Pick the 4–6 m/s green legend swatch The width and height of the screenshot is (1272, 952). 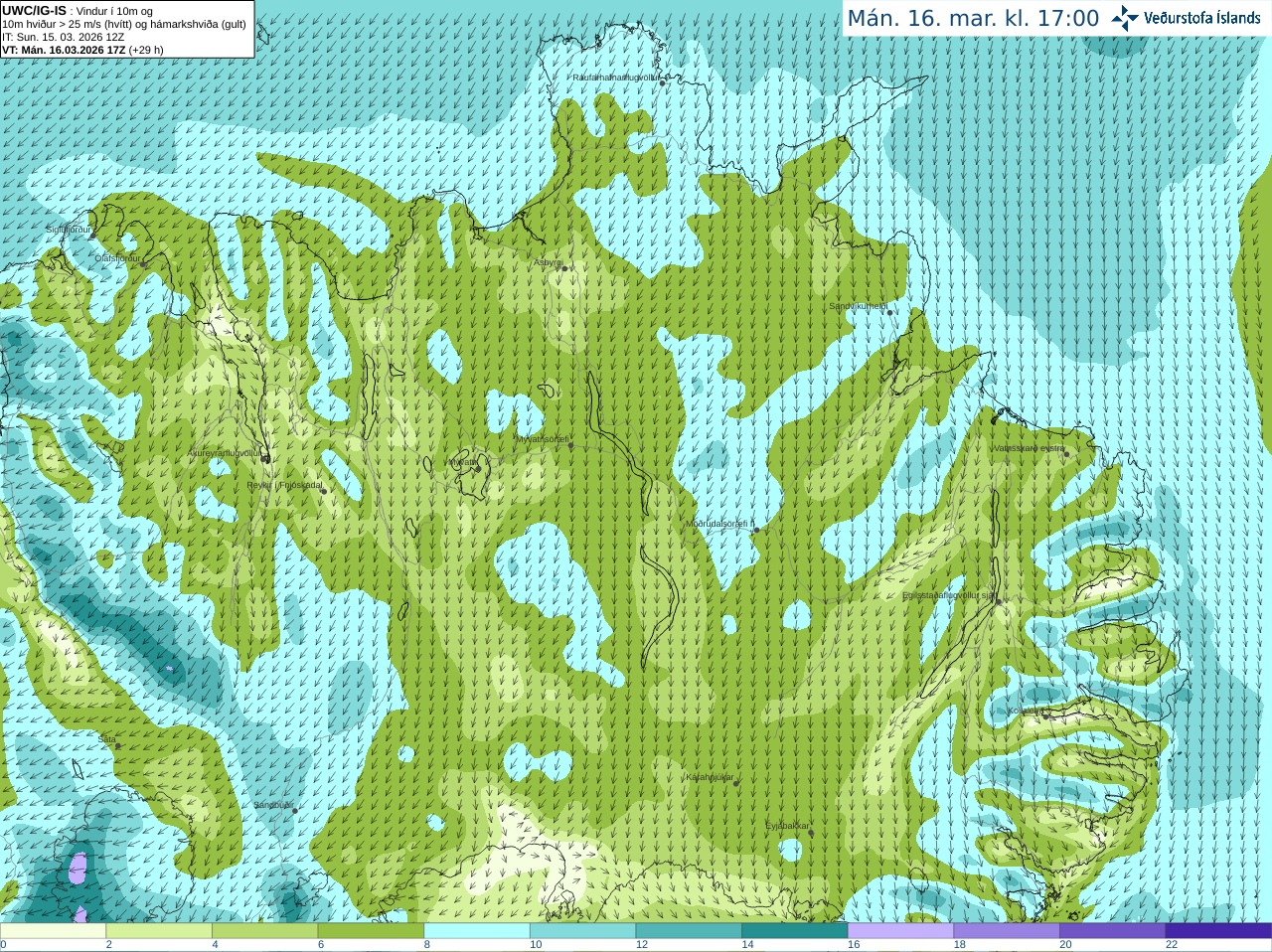pos(264,931)
